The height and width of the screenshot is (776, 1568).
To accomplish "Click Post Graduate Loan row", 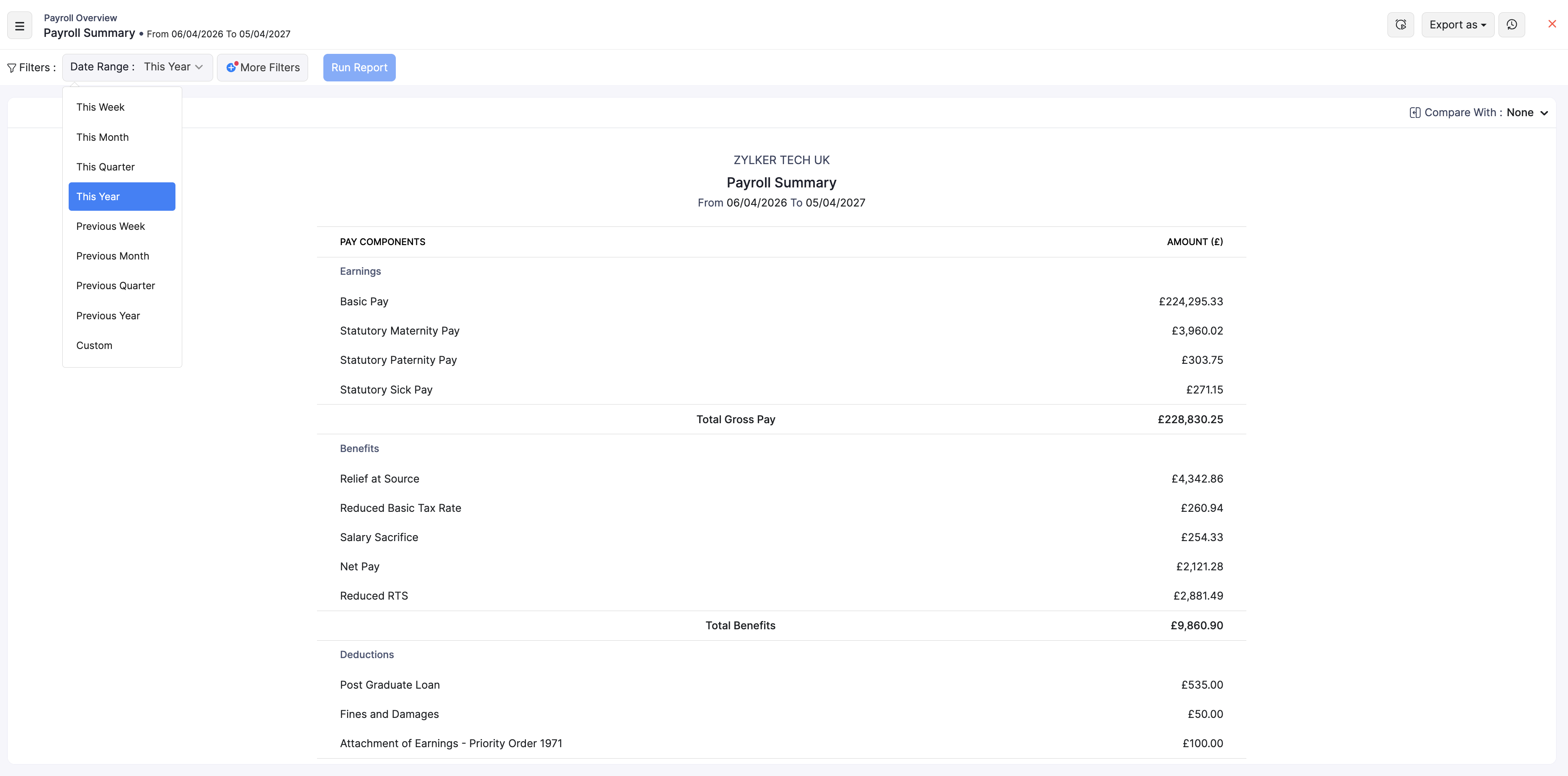I will point(781,685).
